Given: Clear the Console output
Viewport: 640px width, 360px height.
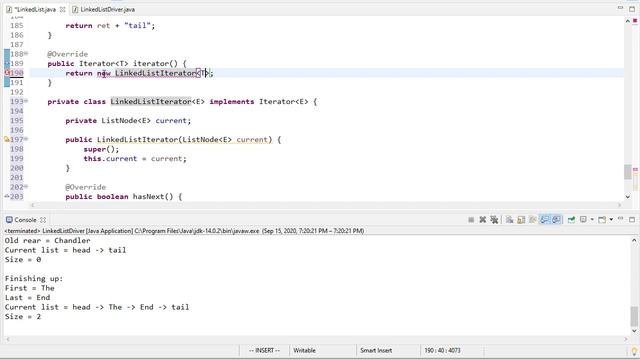Looking at the screenshot, I should point(509,220).
